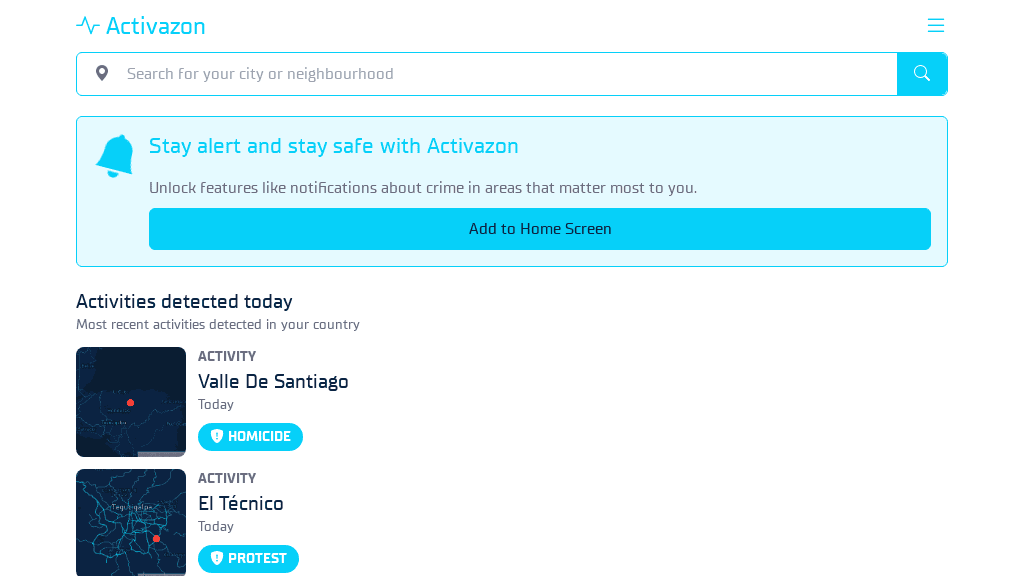The width and height of the screenshot is (1024, 576).
Task: Click Add to Home Screen button
Action: [x=539, y=229]
